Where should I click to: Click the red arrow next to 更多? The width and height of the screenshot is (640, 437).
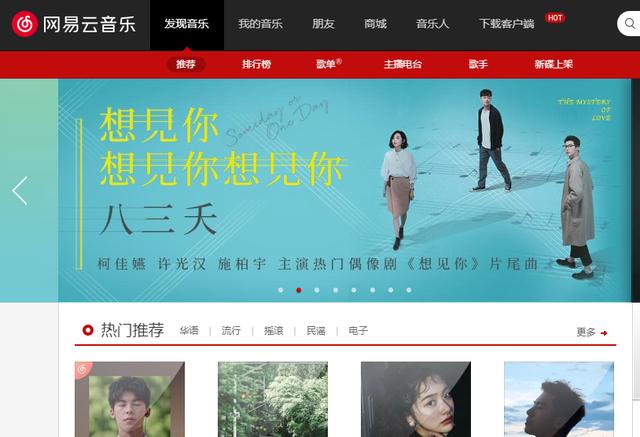(x=604, y=333)
